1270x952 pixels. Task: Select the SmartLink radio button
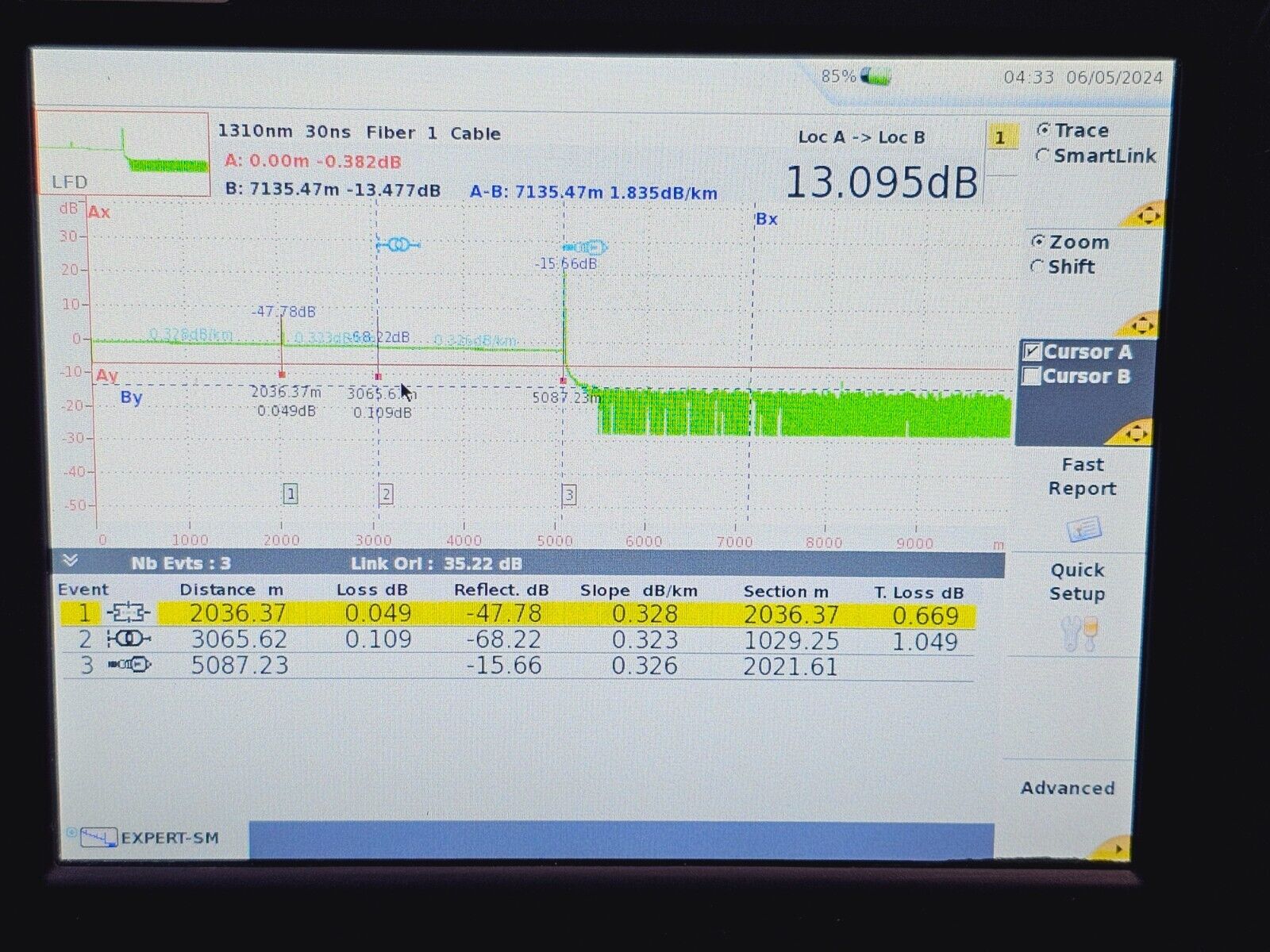[1043, 156]
